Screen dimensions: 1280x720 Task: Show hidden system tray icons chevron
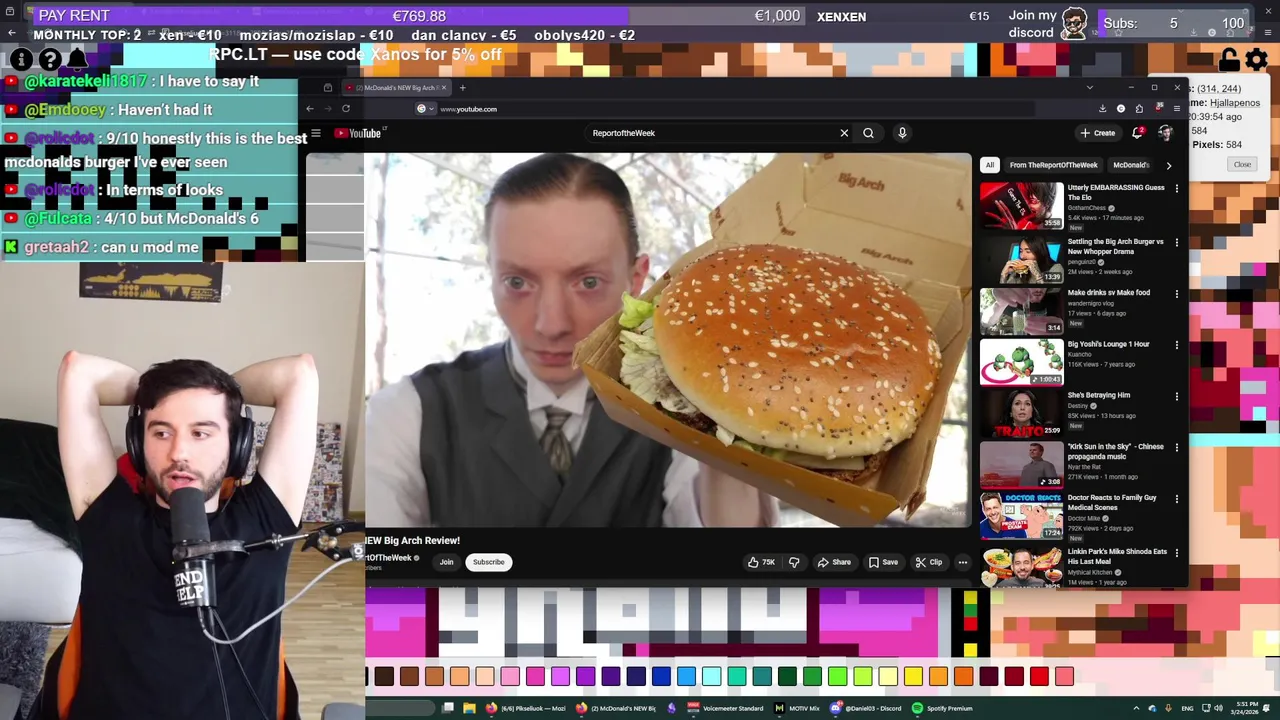(x=1136, y=708)
